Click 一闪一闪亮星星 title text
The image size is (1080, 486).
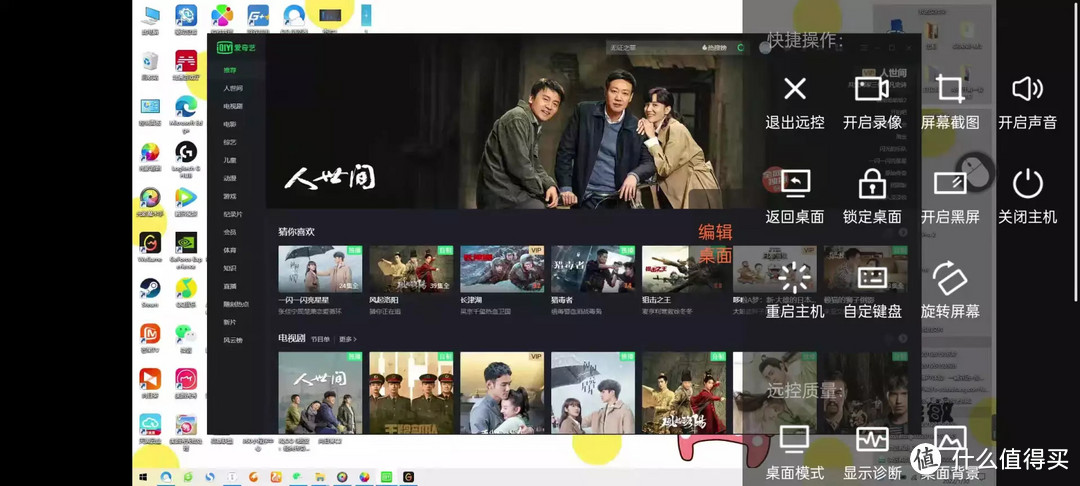pos(305,300)
